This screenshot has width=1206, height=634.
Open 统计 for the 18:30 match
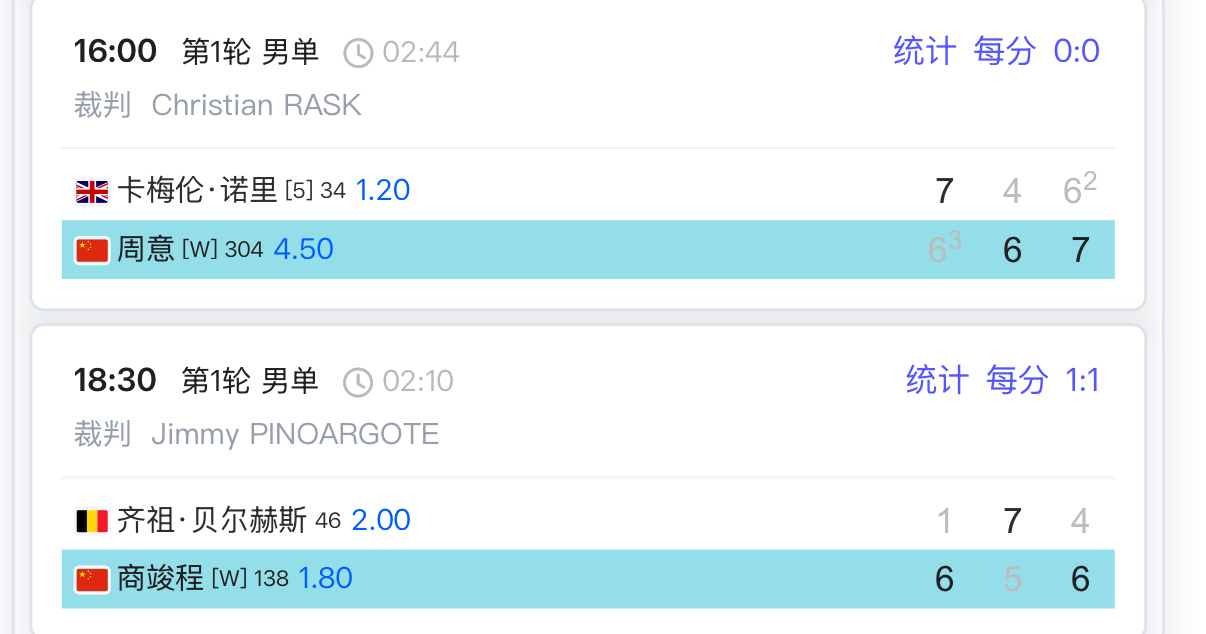point(937,380)
